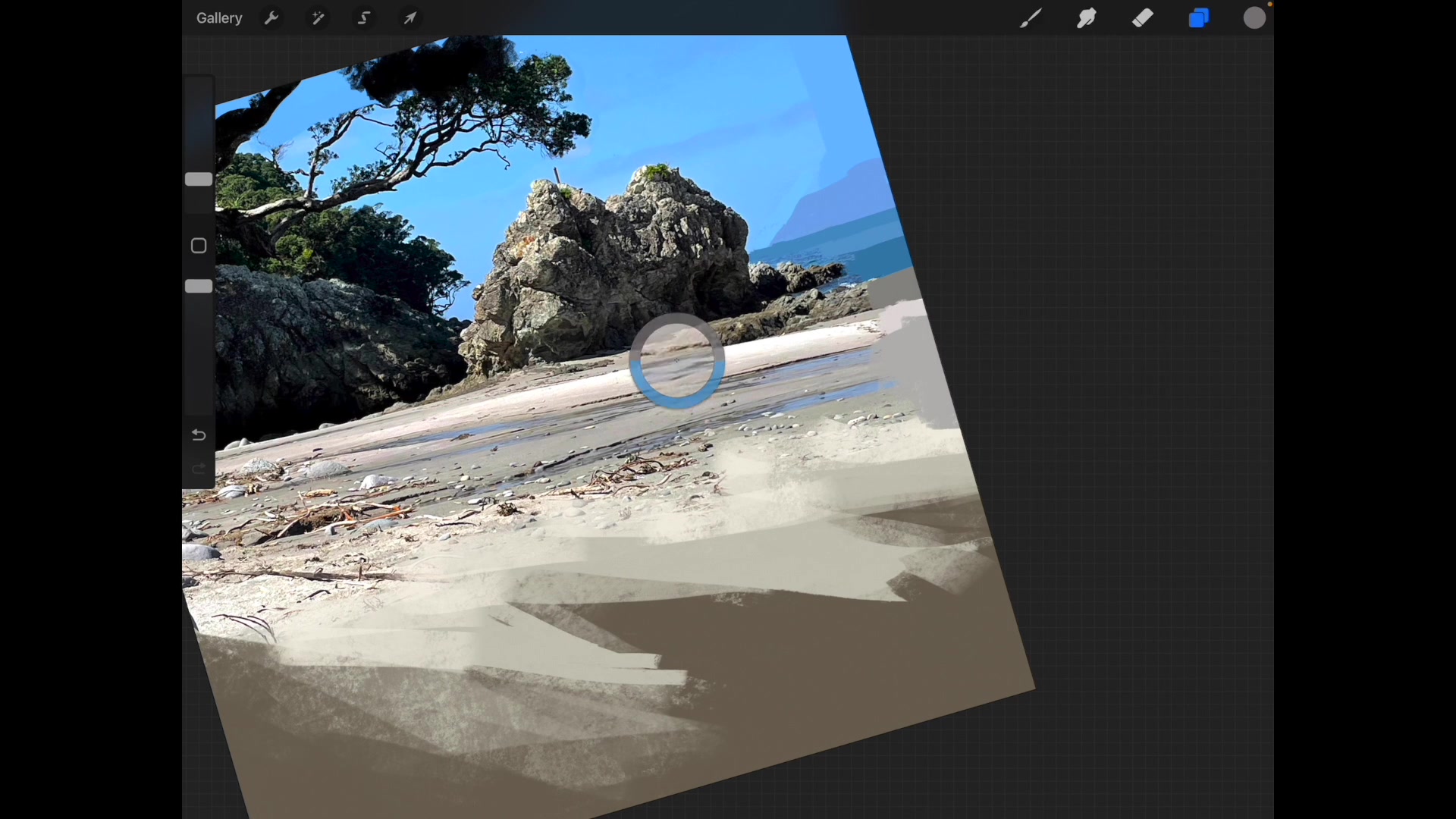Screen dimensions: 1456x819
Task: Redo the last undone action
Action: [199, 469]
